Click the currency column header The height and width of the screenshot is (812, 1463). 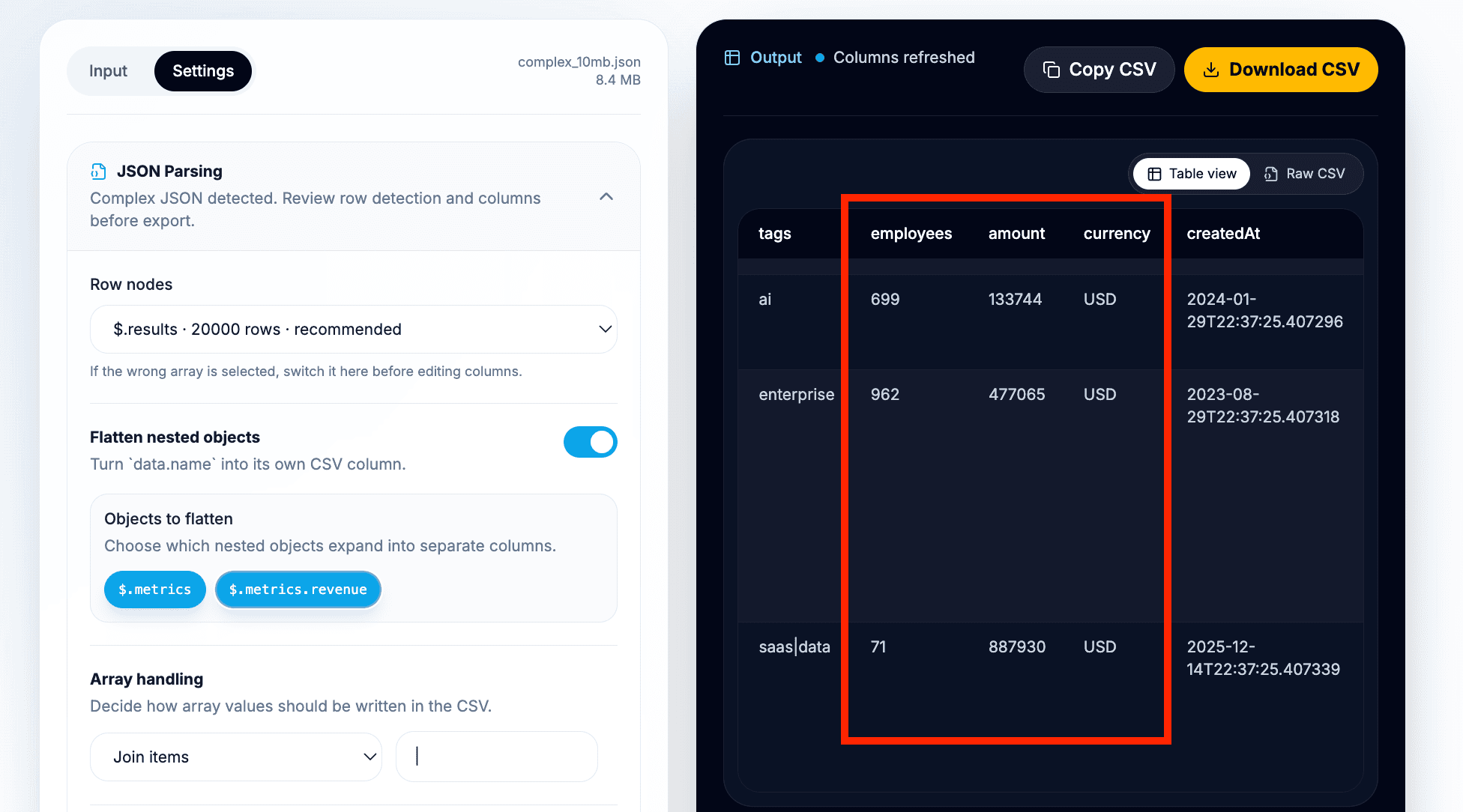[x=1117, y=234]
